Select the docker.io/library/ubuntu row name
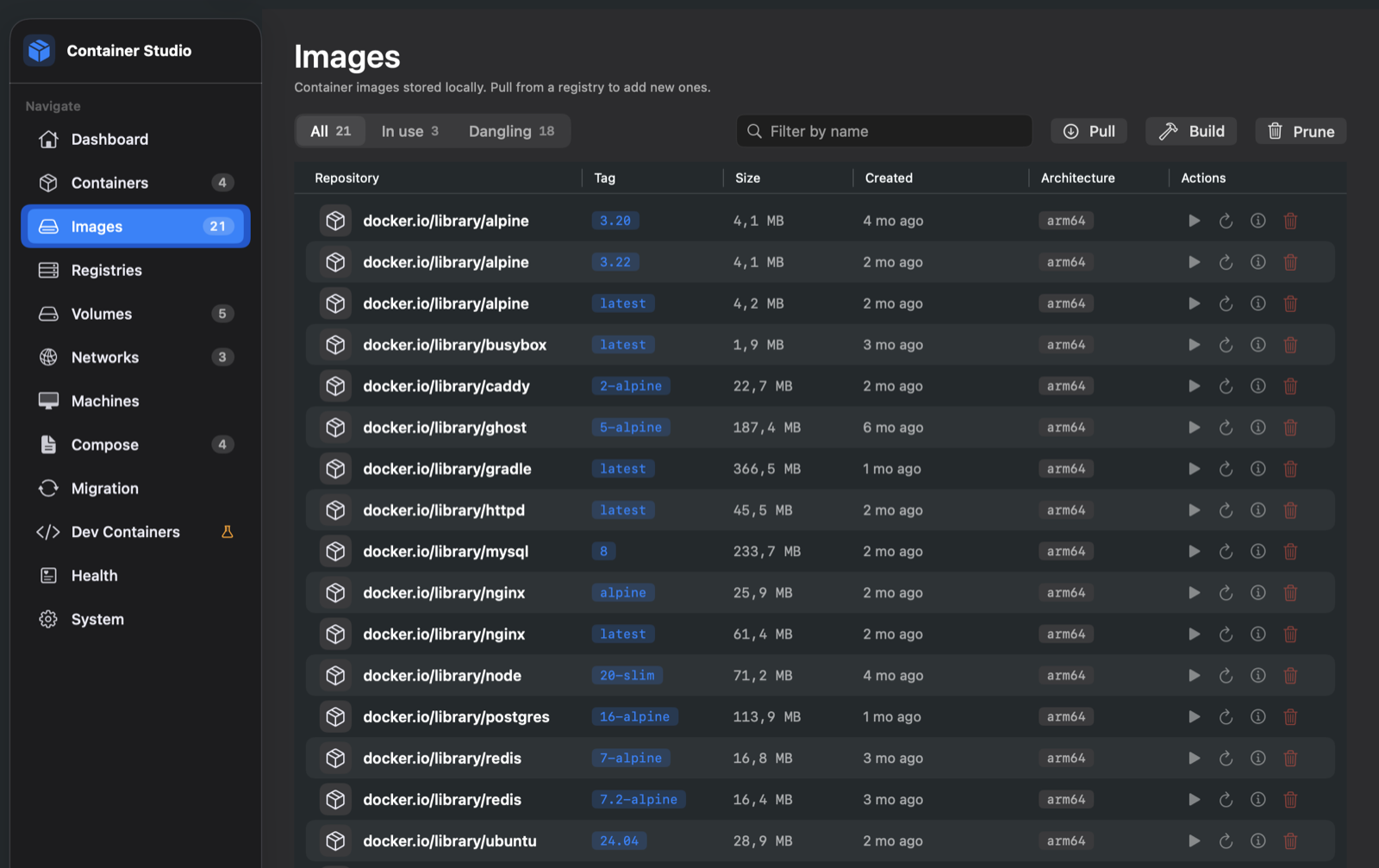This screenshot has width=1379, height=868. 450,841
